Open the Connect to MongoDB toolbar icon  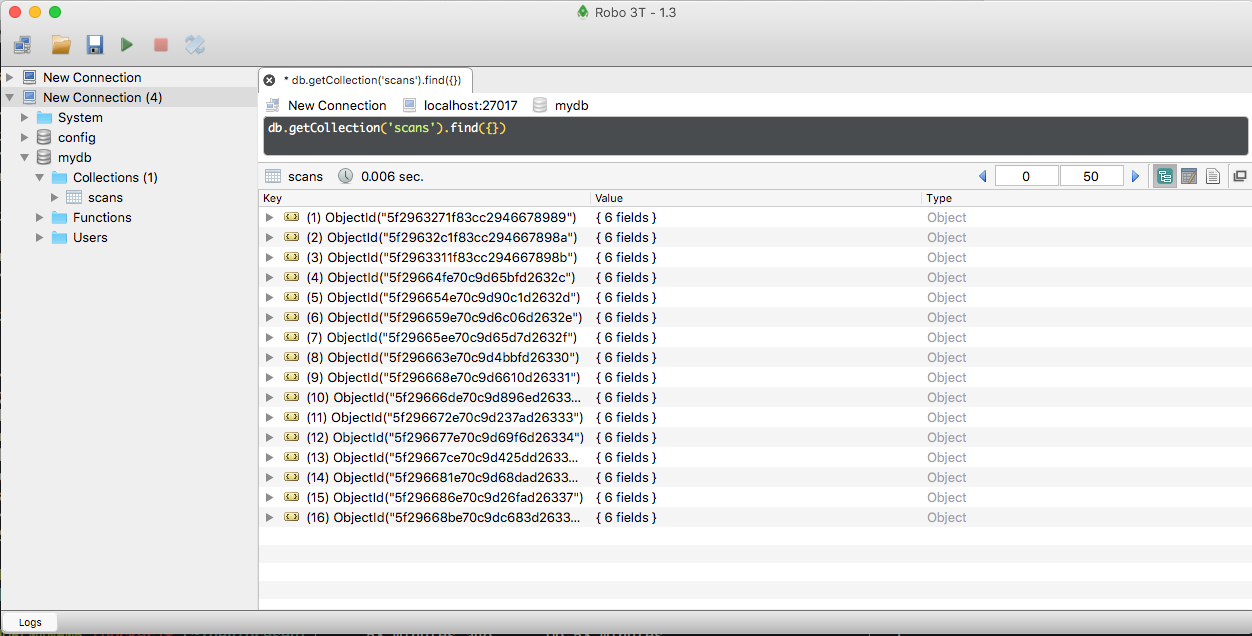click(x=22, y=44)
